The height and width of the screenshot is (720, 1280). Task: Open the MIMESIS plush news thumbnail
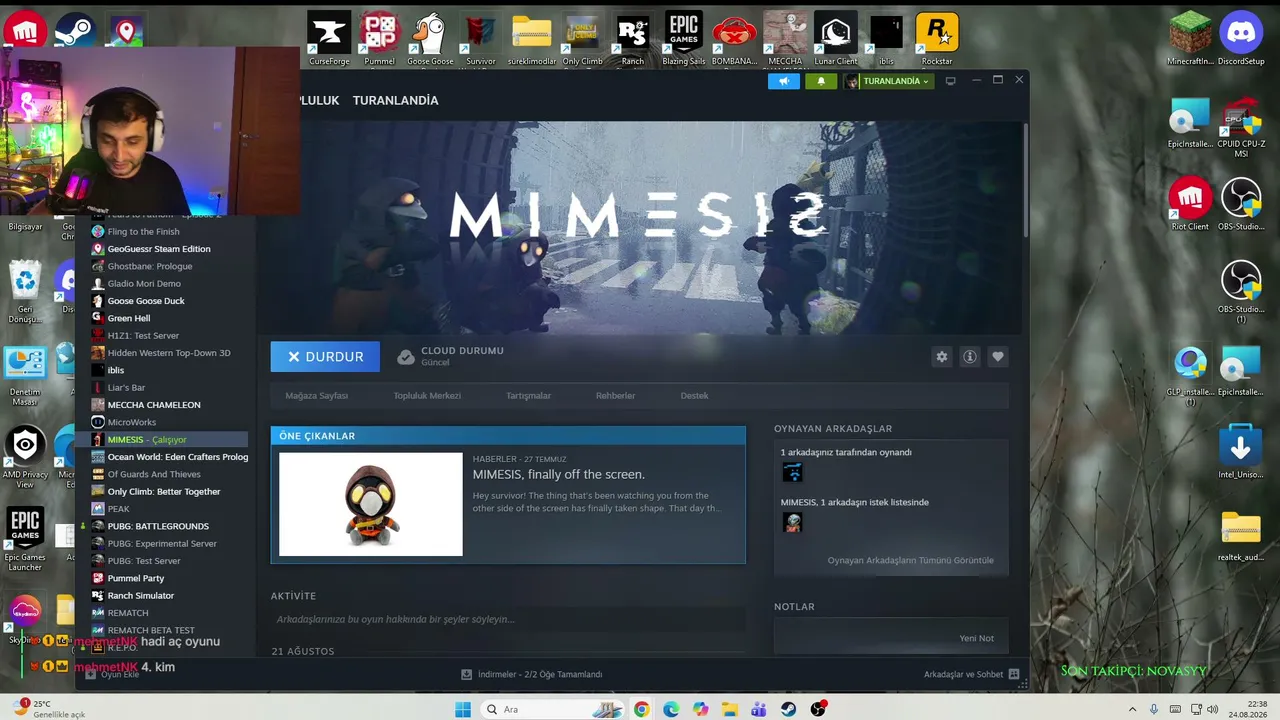(x=371, y=504)
